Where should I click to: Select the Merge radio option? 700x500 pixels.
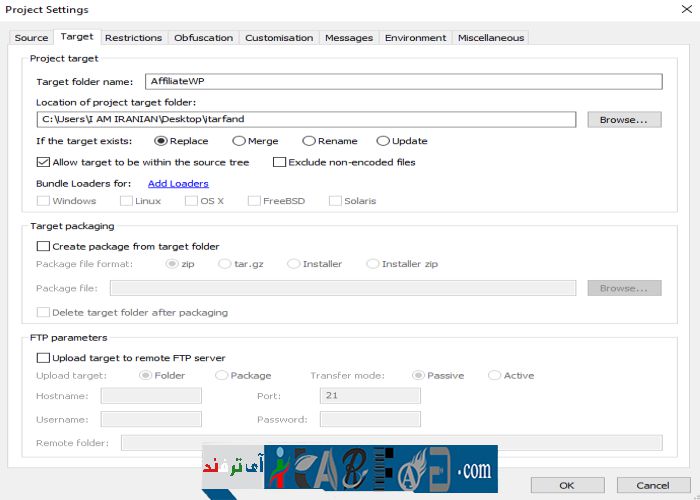(x=239, y=141)
